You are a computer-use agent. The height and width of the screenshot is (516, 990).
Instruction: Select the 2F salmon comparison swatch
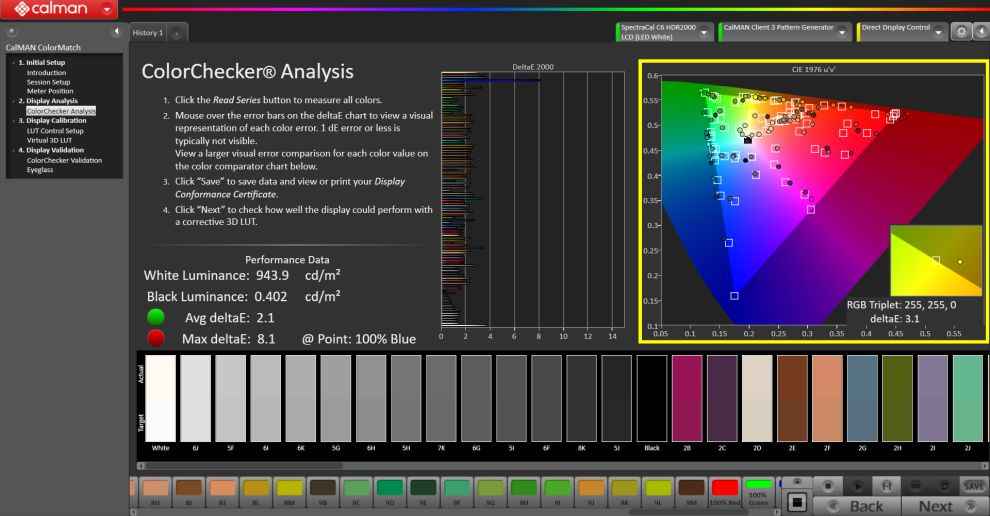pyautogui.click(x=827, y=399)
